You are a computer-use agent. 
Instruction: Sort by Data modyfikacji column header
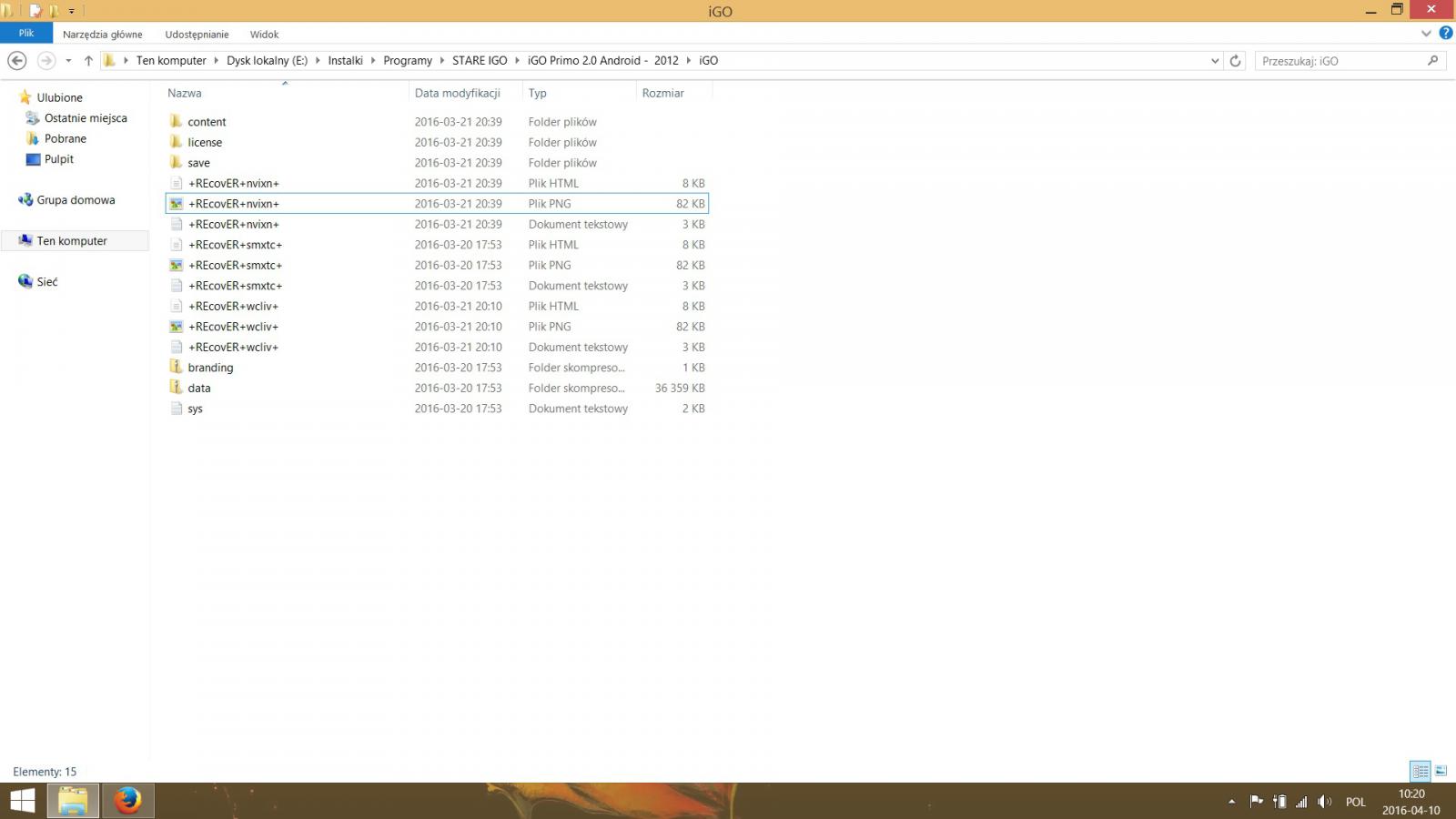click(458, 93)
